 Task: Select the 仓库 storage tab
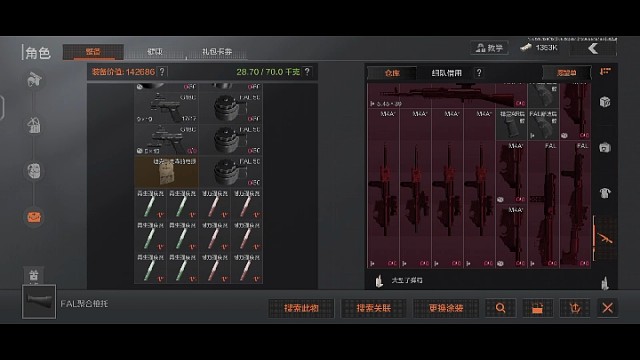click(392, 73)
